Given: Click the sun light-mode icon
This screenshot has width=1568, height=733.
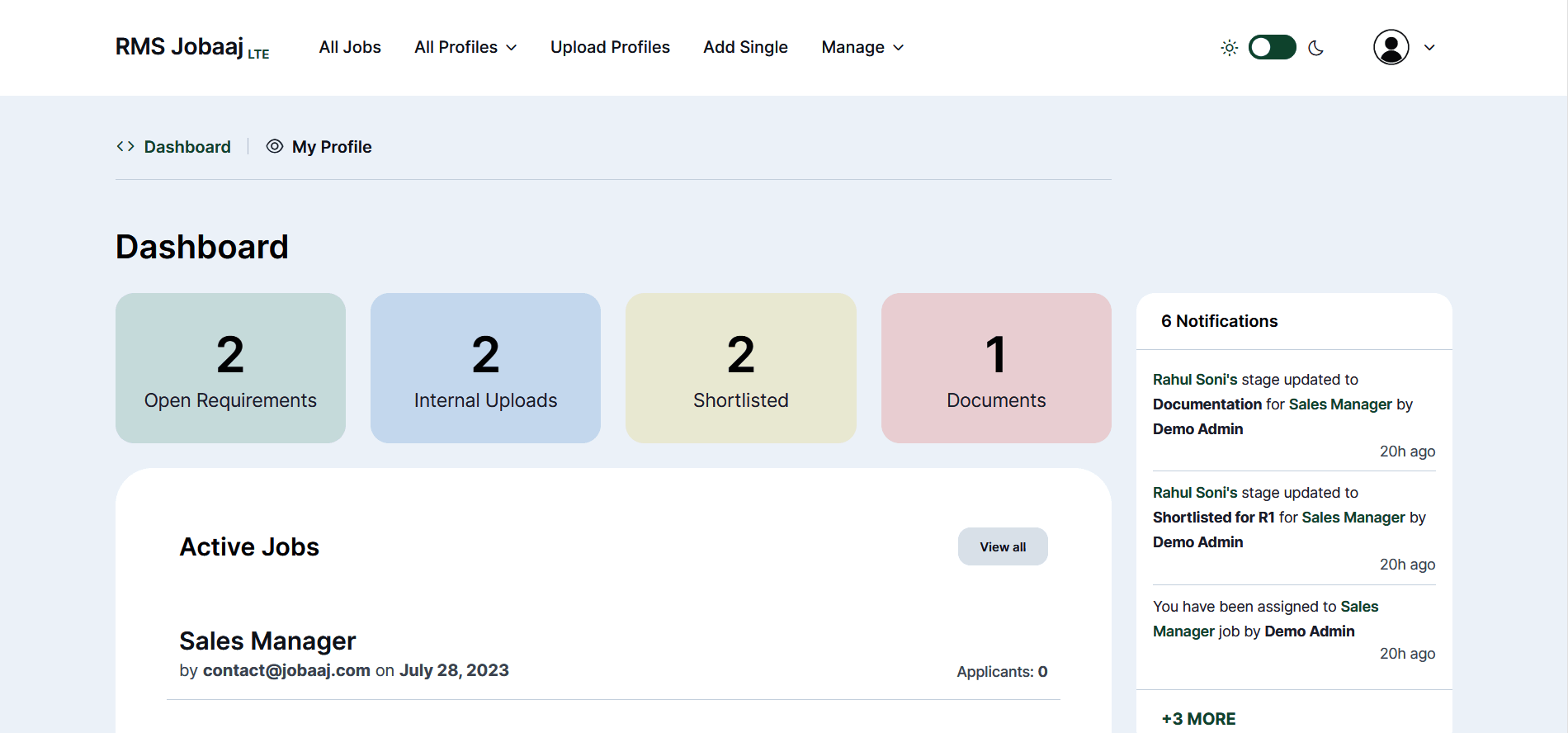Looking at the screenshot, I should point(1230,48).
